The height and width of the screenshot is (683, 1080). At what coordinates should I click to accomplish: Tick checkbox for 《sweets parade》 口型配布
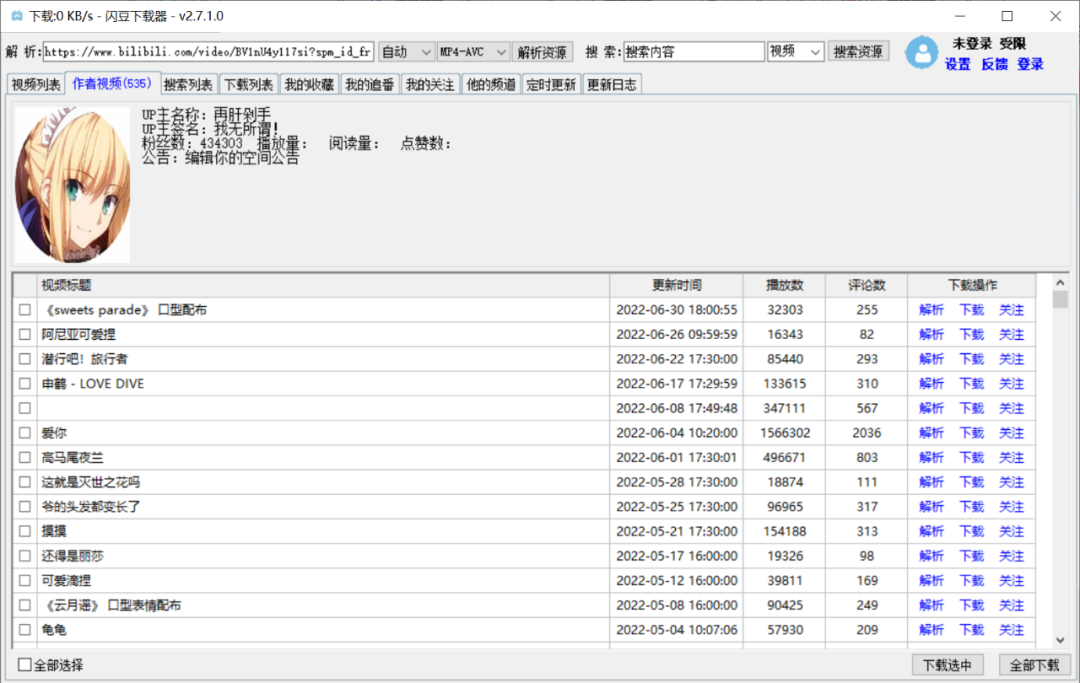25,310
